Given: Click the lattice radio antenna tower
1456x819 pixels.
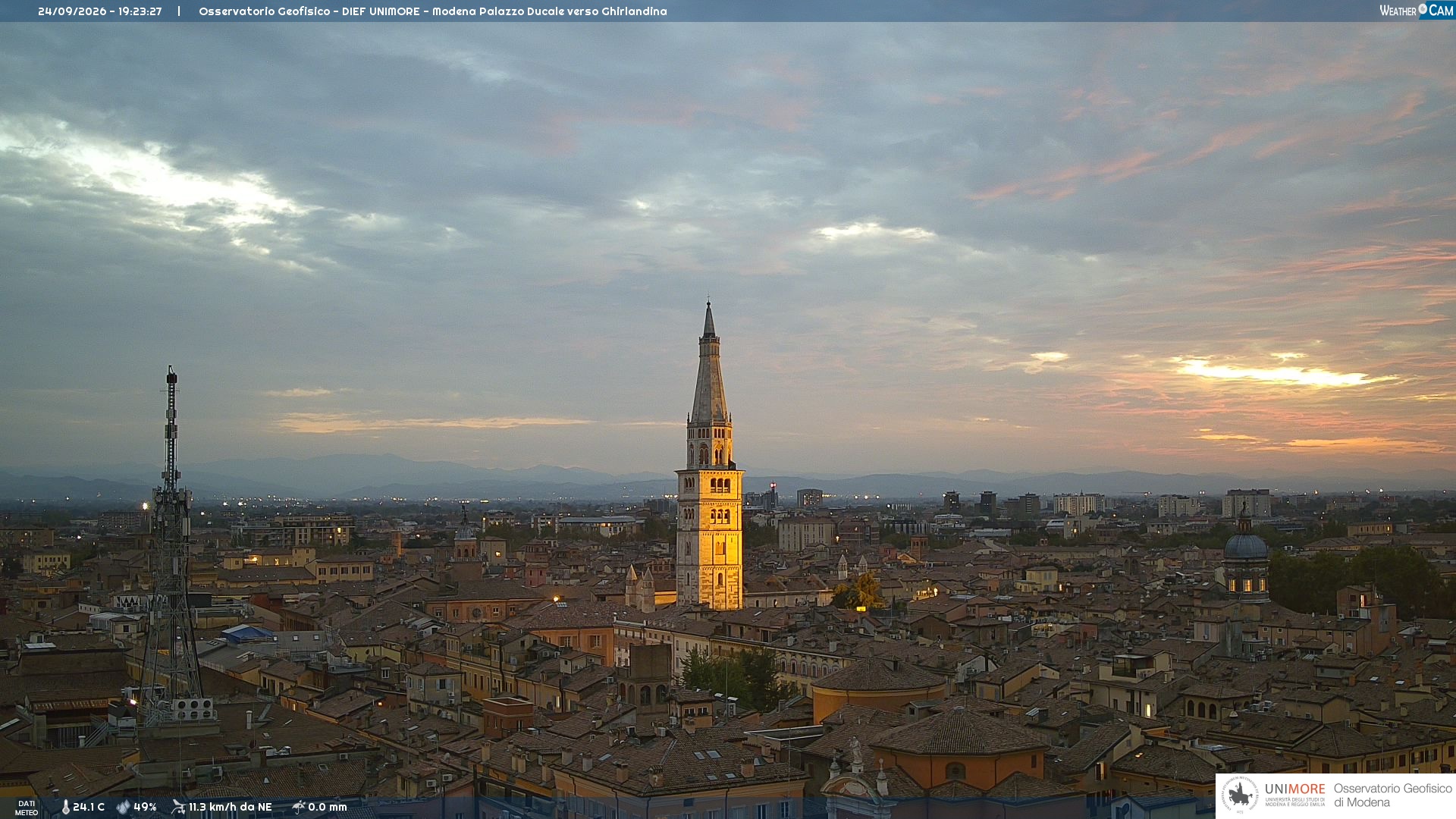Looking at the screenshot, I should 171,546.
